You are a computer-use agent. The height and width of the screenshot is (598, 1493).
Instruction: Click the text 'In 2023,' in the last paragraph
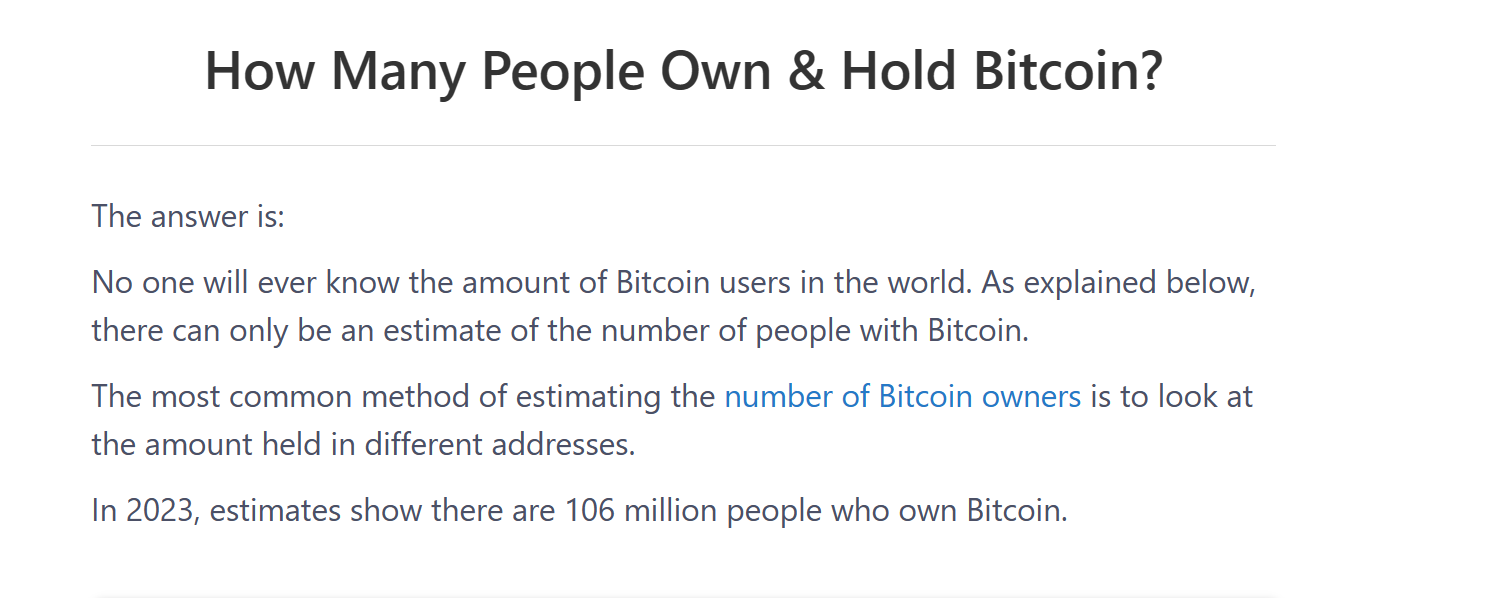147,511
